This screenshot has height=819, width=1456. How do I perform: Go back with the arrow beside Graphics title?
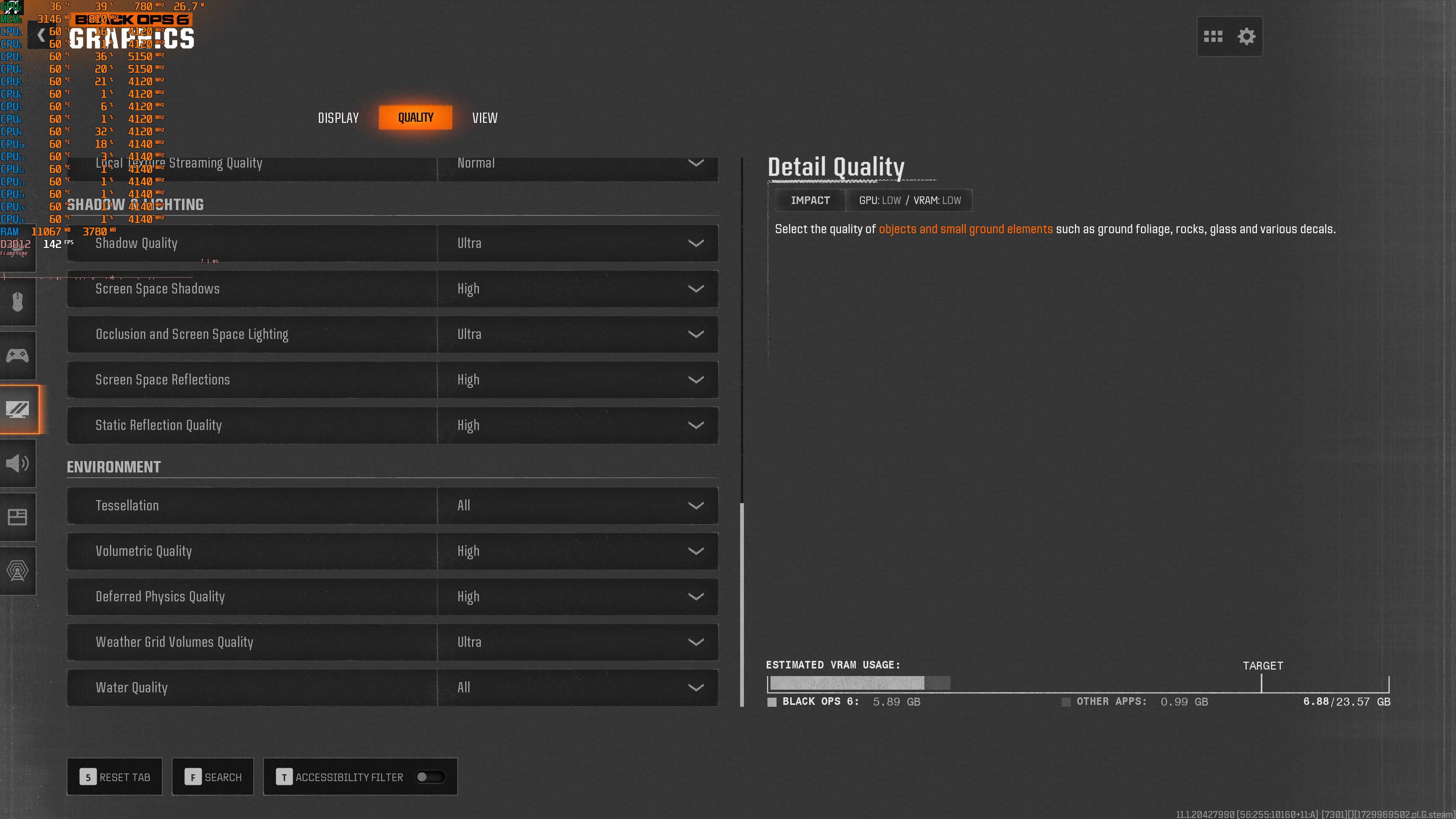click(41, 35)
